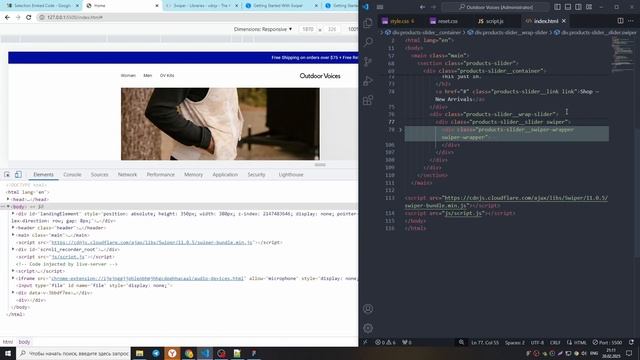Open the VS Code Search view
Image resolution: width=640 pixels, height=360 pixels.
[x=368, y=42]
